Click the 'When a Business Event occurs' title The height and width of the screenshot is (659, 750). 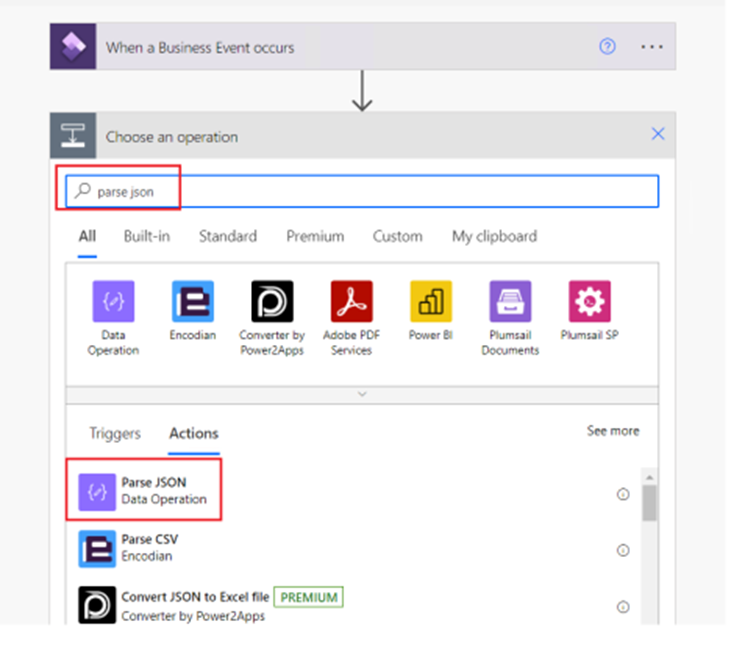click(200, 48)
